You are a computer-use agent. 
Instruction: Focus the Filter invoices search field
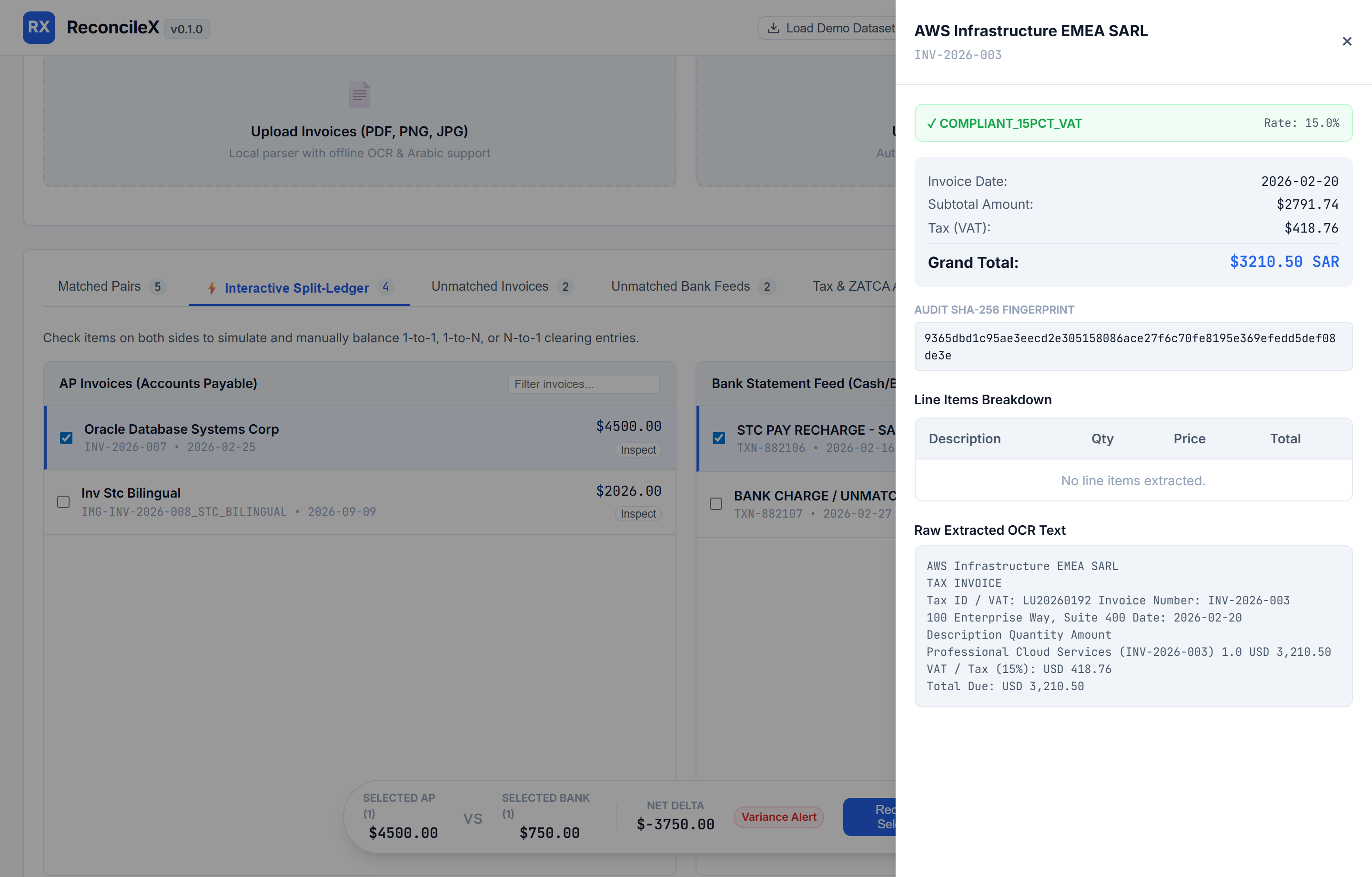click(584, 384)
